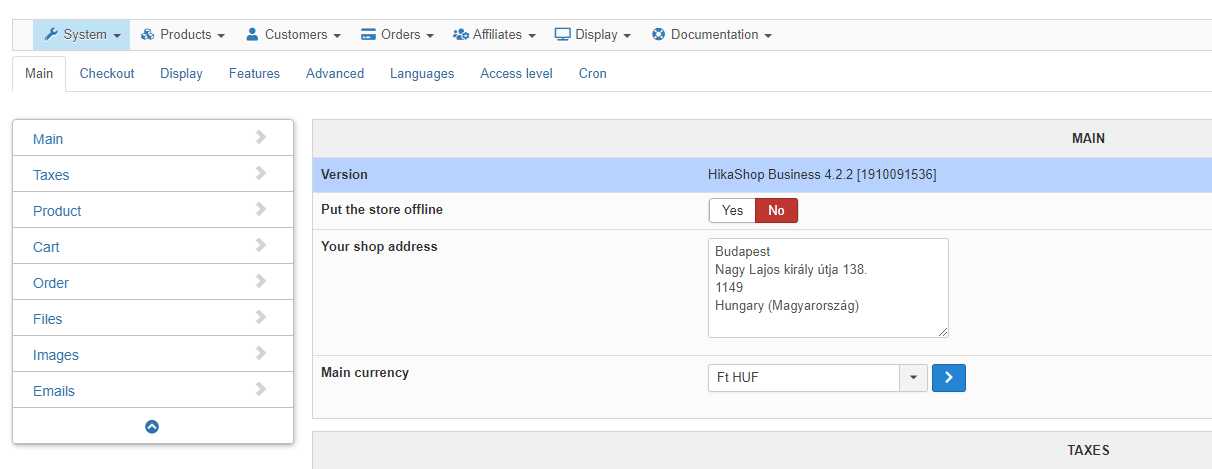
Task: Click the chevron arrow in Main row
Action: (x=261, y=137)
